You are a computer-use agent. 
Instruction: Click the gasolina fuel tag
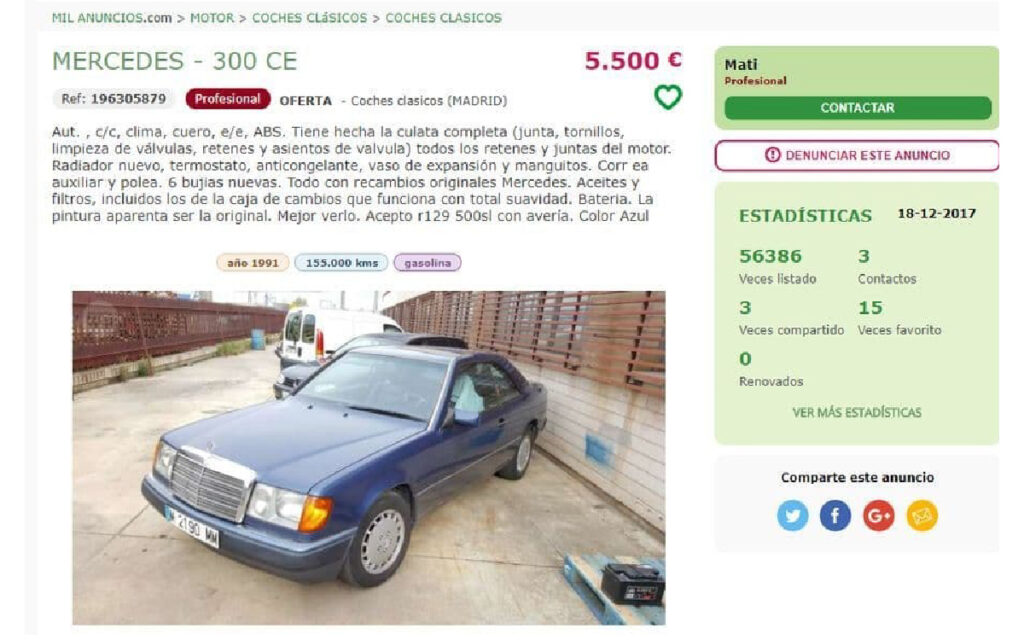tap(428, 263)
